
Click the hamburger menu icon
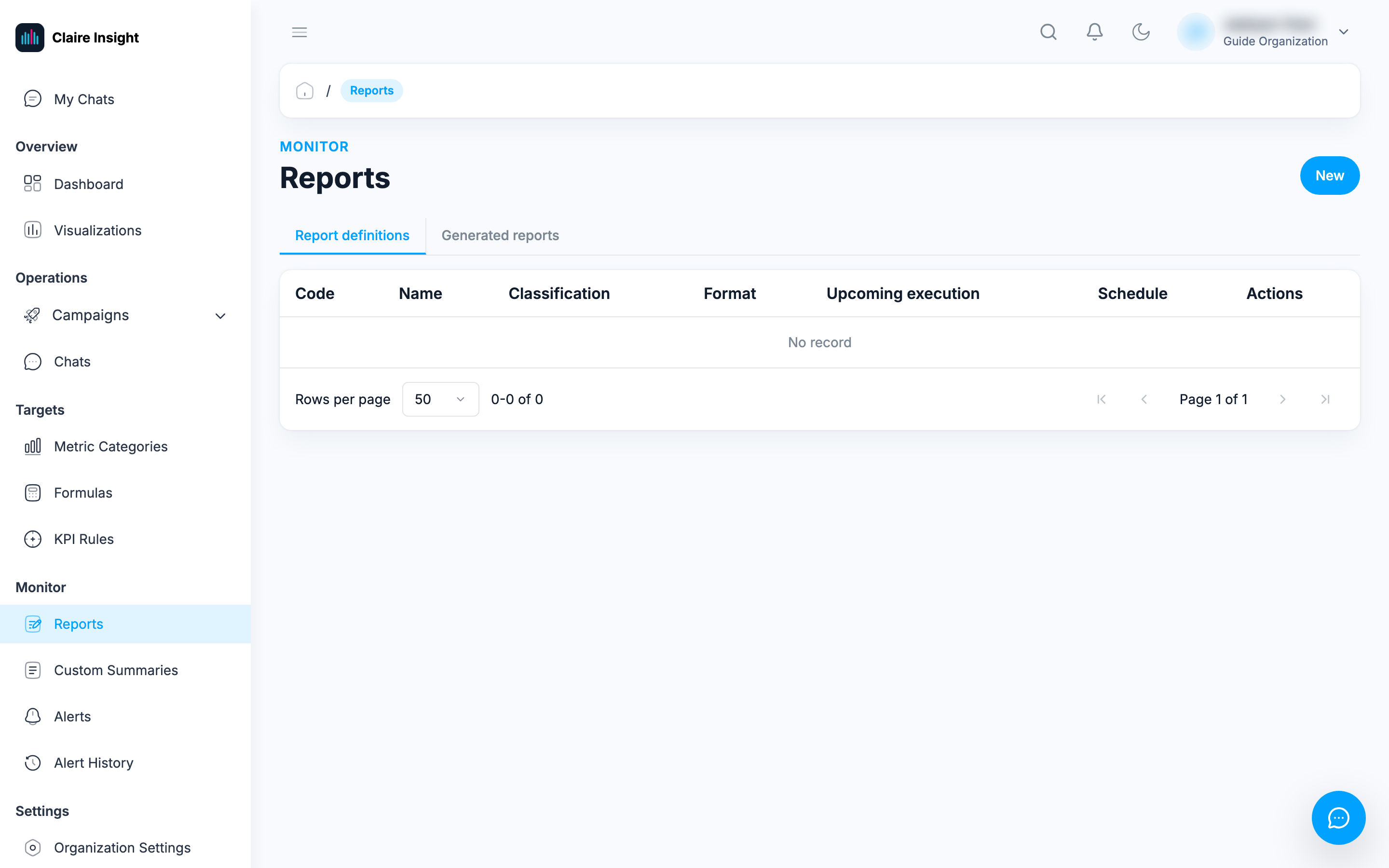point(299,32)
